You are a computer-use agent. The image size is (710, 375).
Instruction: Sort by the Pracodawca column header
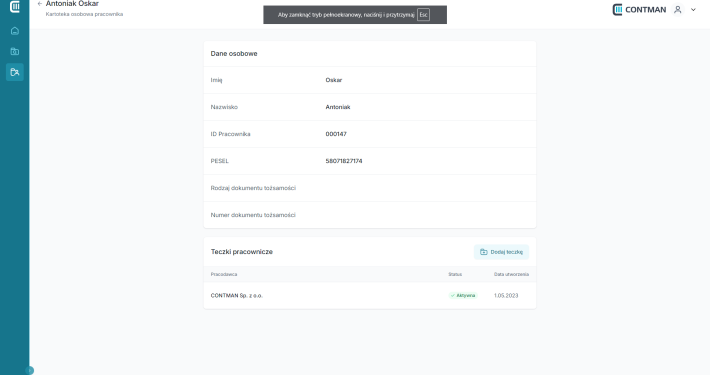tap(224, 274)
